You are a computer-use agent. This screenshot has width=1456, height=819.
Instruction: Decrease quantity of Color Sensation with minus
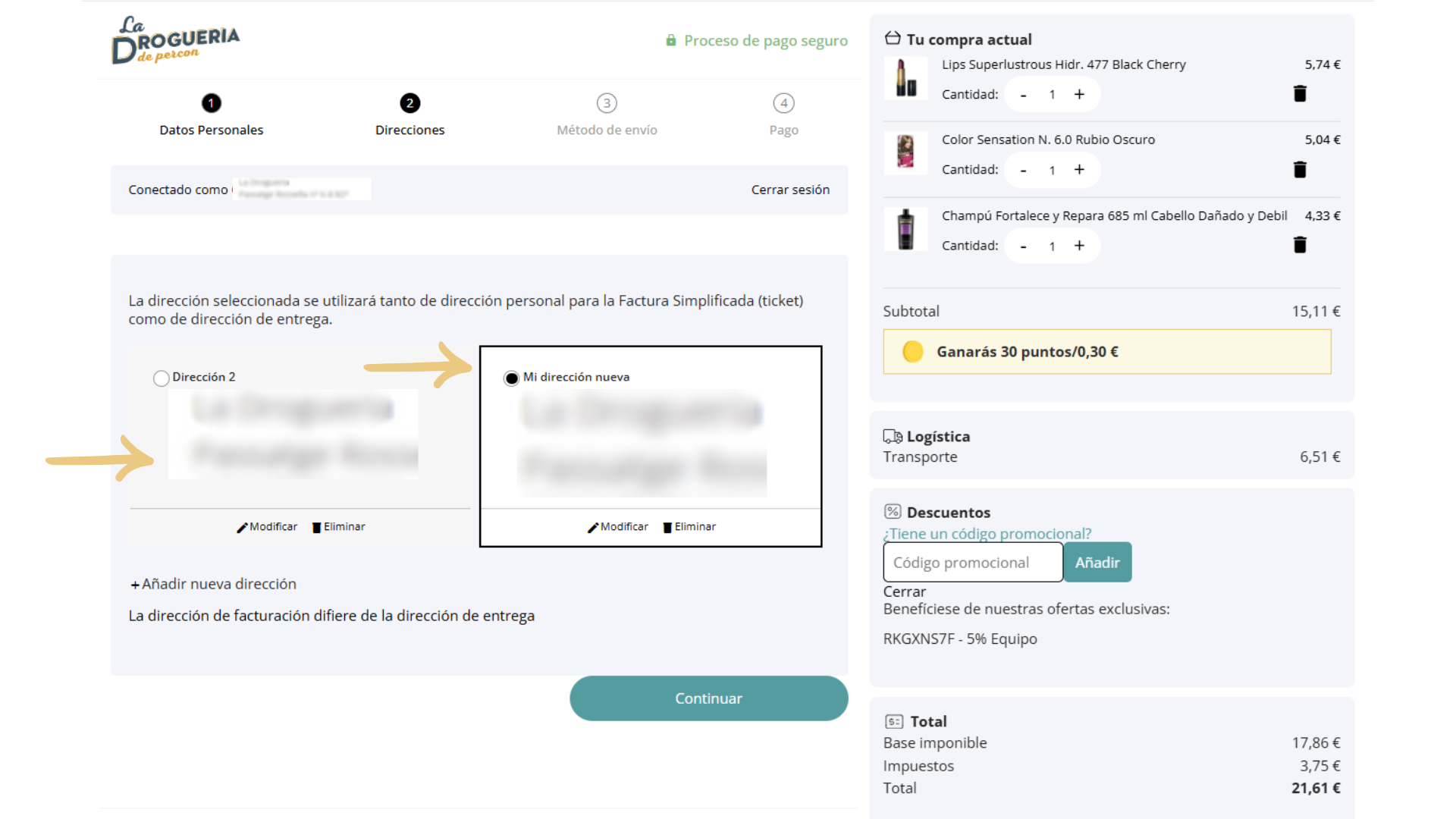click(x=1023, y=171)
